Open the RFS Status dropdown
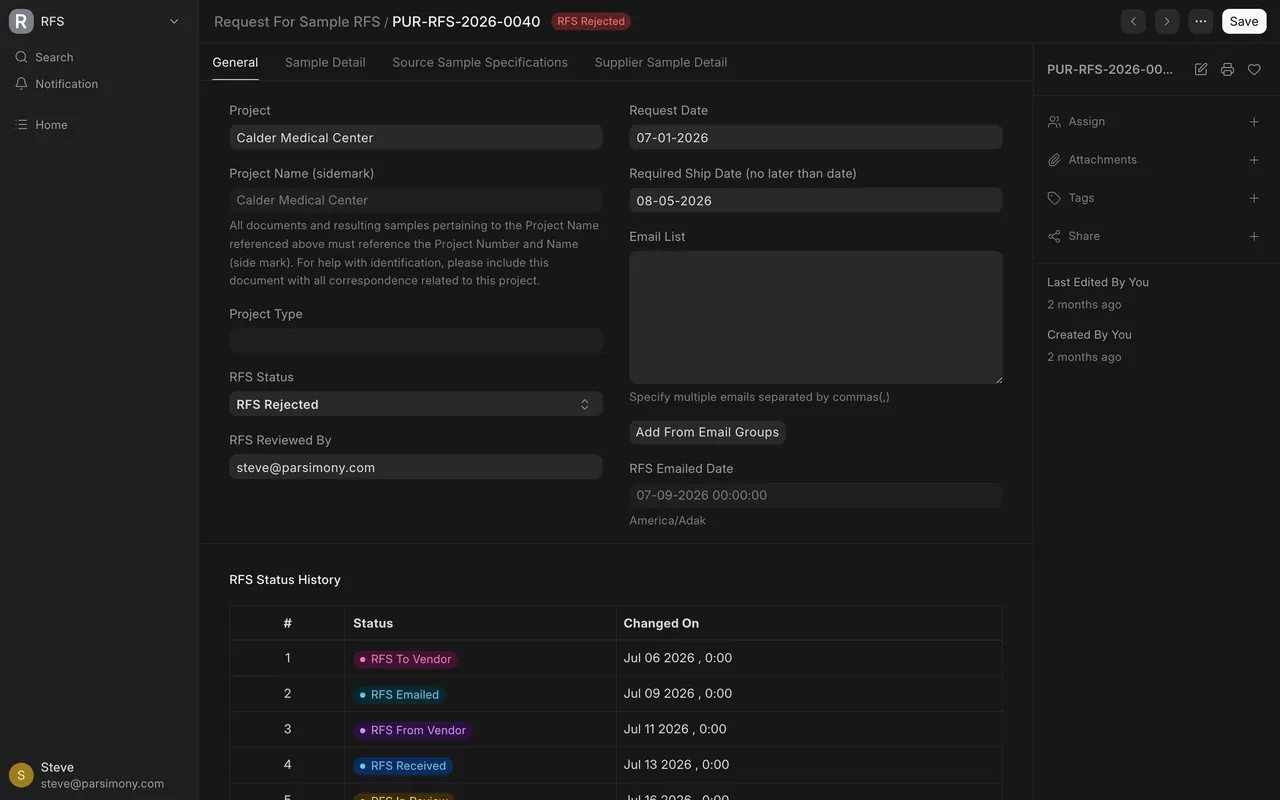 pos(416,404)
